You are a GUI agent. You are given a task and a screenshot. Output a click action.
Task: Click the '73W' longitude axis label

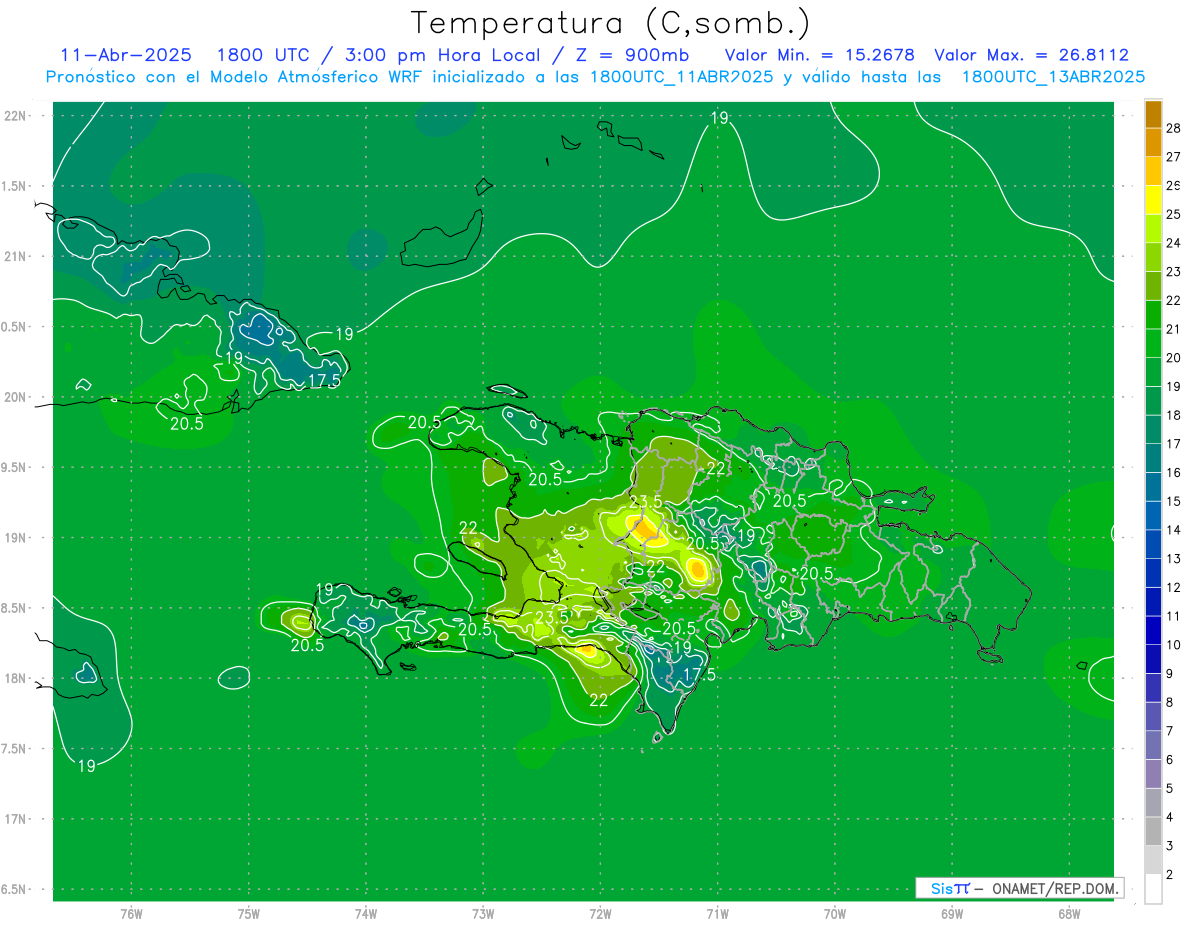483,914
